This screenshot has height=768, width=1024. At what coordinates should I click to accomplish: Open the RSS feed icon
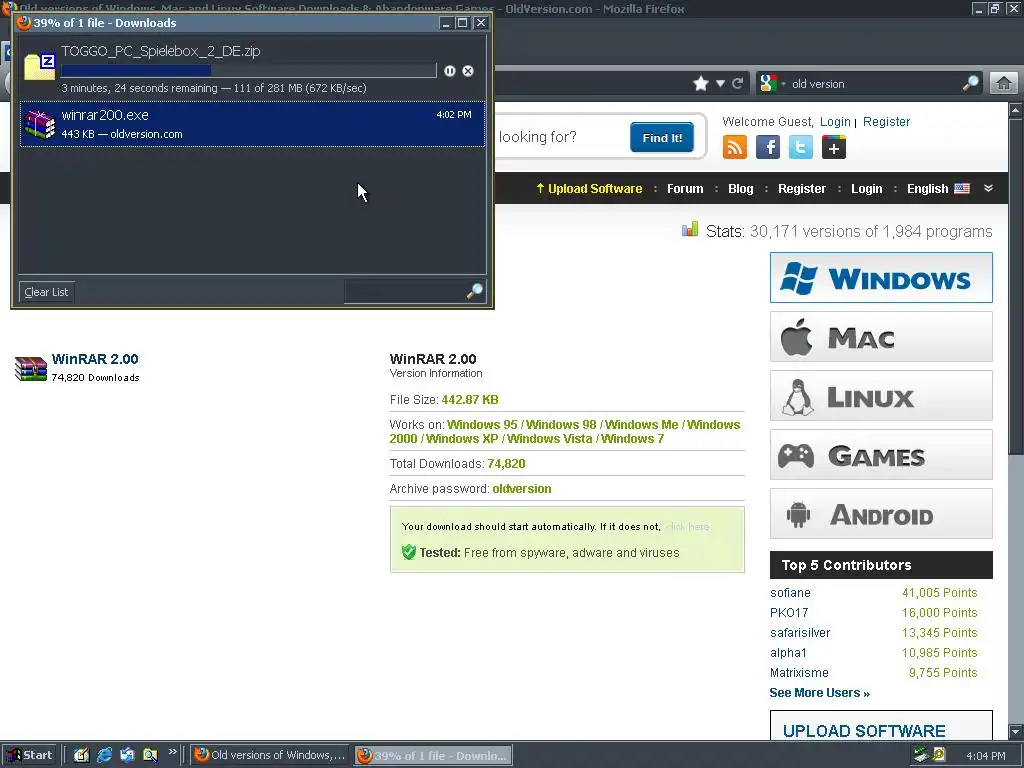[x=735, y=147]
